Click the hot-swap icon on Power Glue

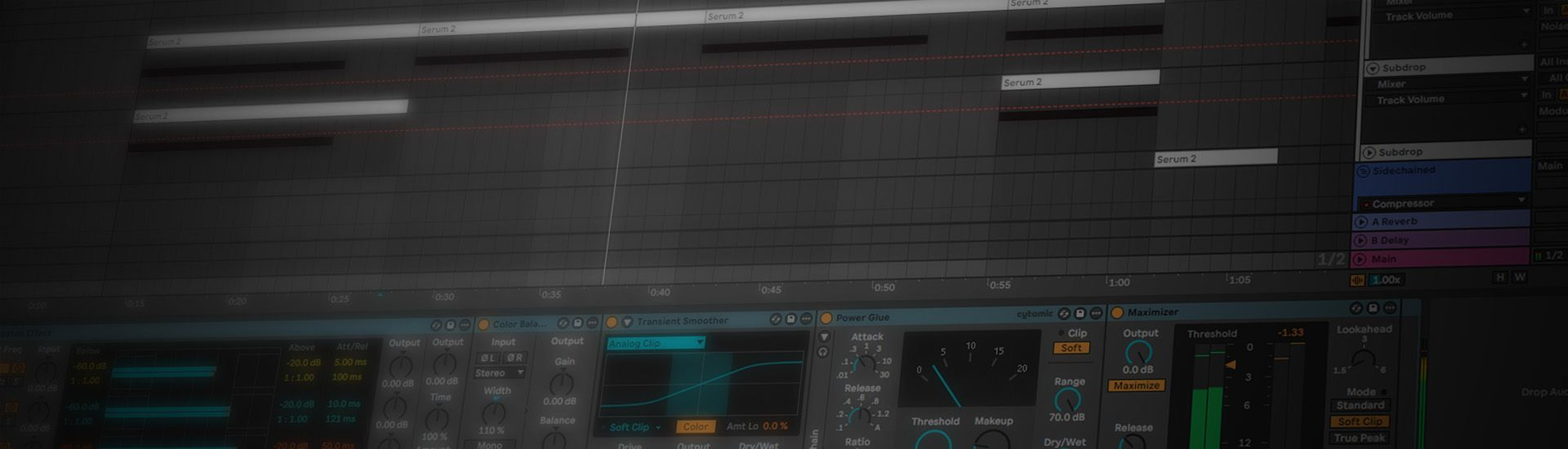(x=1064, y=313)
